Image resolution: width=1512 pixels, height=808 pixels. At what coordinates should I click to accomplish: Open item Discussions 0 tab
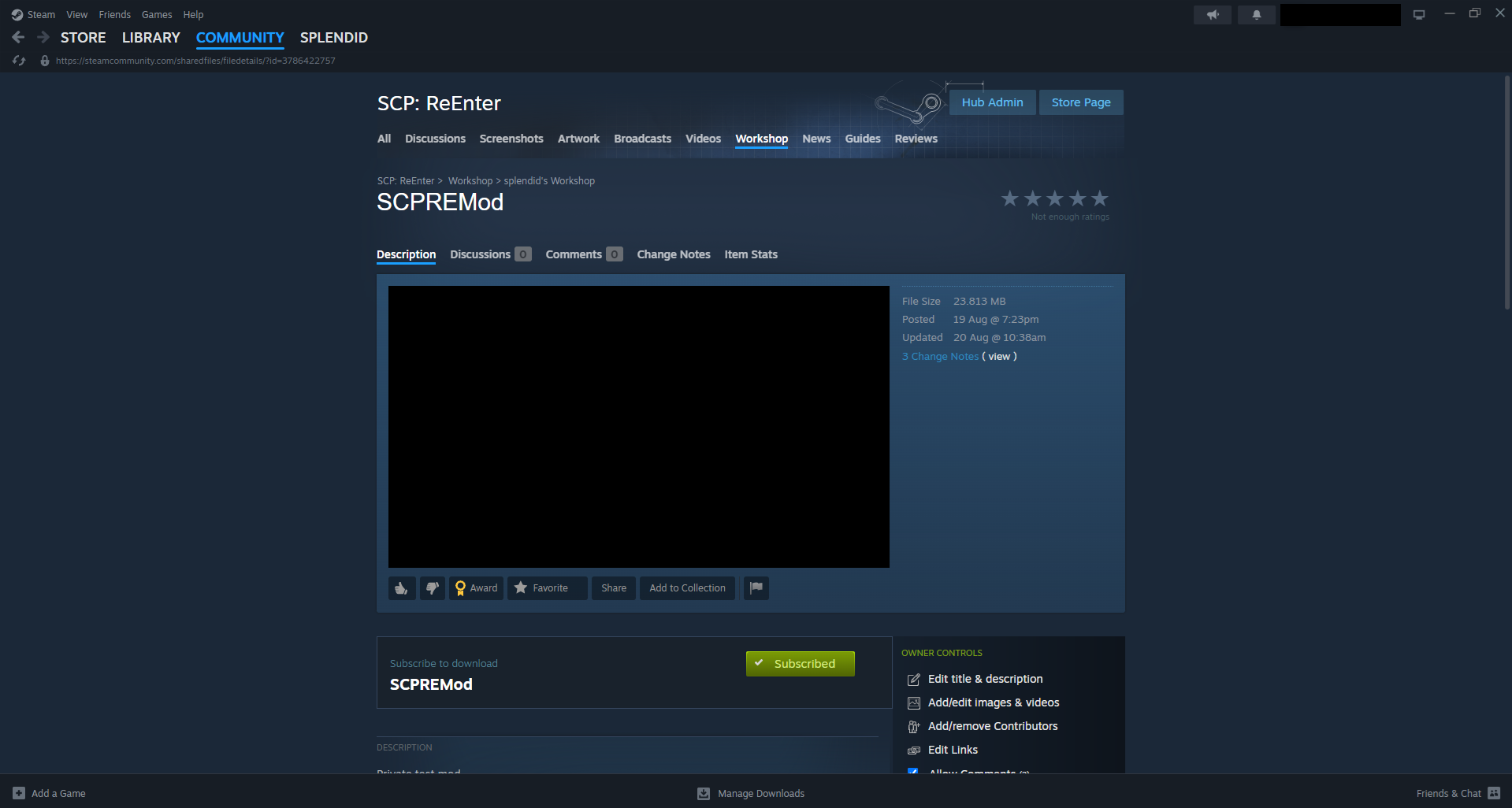coord(491,254)
